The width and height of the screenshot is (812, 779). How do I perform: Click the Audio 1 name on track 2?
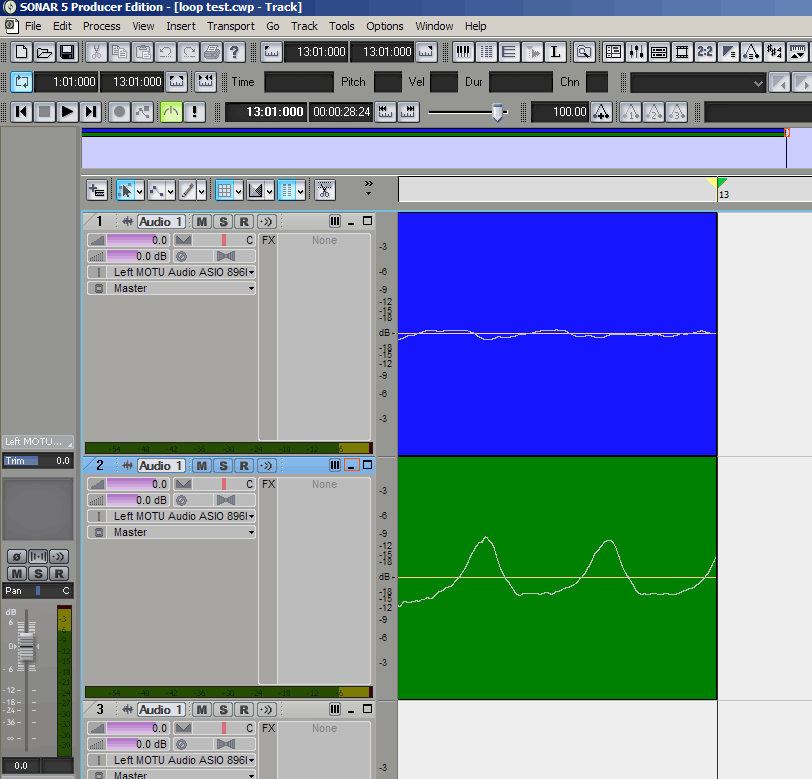pos(160,465)
